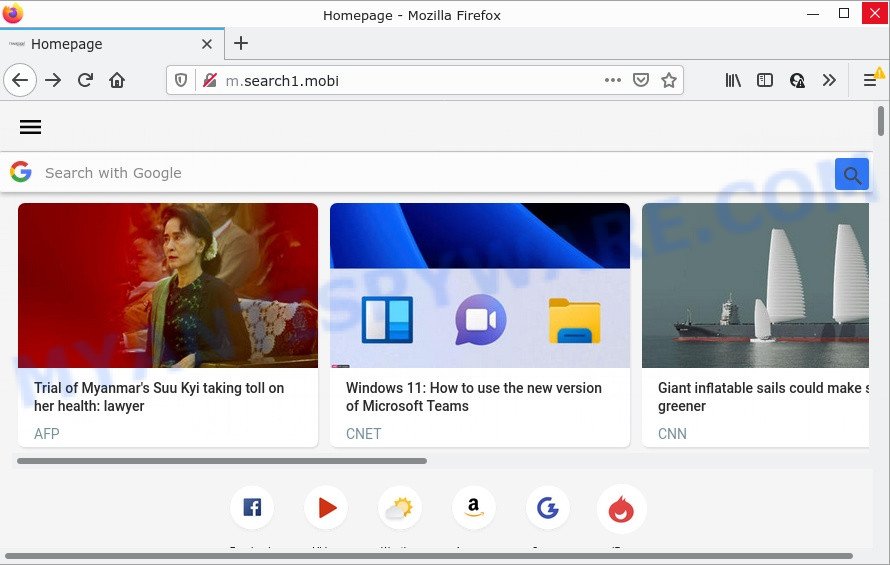
Task: Read 'Giant inflatable sails' headline
Action: click(763, 397)
